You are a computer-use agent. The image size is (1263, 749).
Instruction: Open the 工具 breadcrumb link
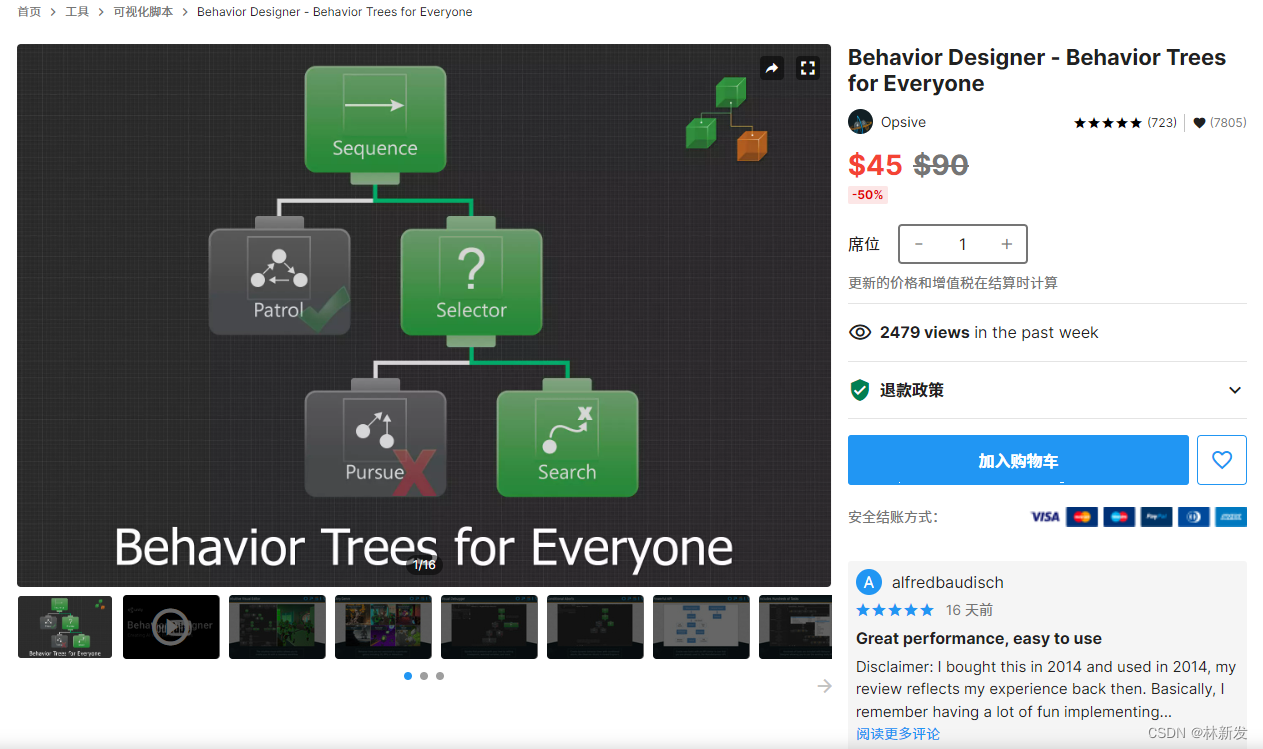tap(77, 12)
